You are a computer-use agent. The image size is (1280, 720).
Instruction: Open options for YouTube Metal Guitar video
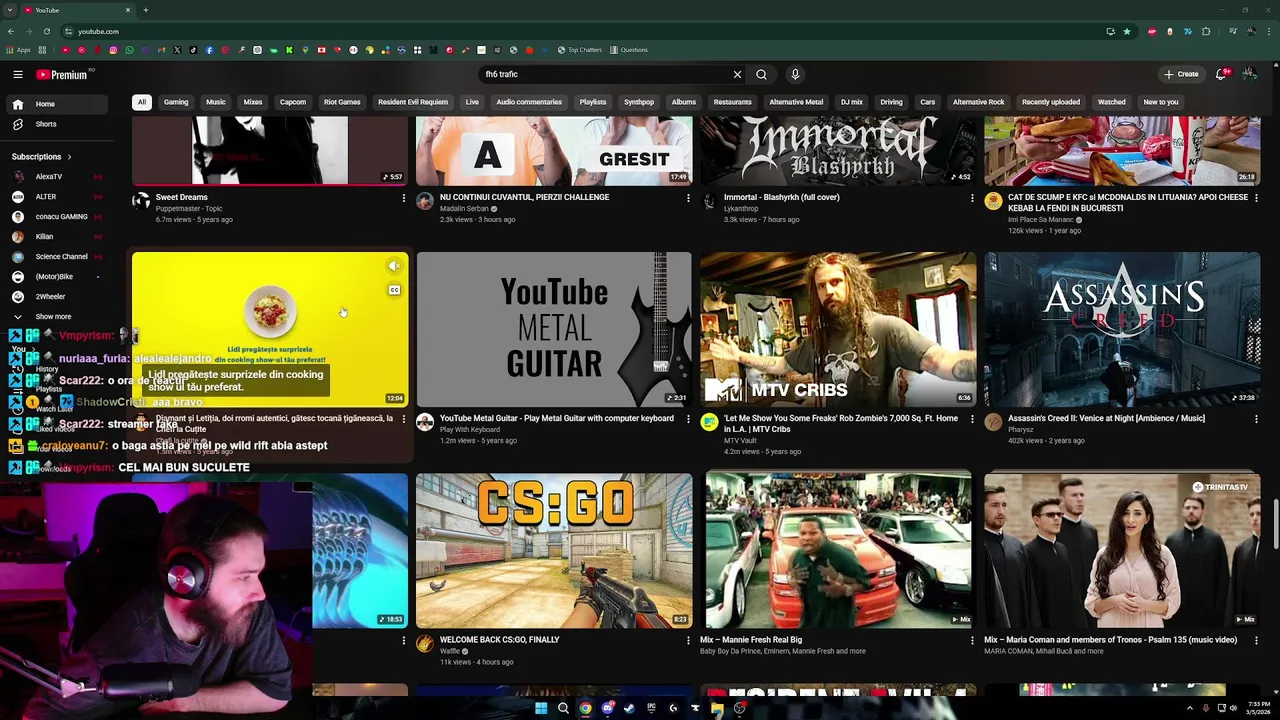click(x=687, y=419)
